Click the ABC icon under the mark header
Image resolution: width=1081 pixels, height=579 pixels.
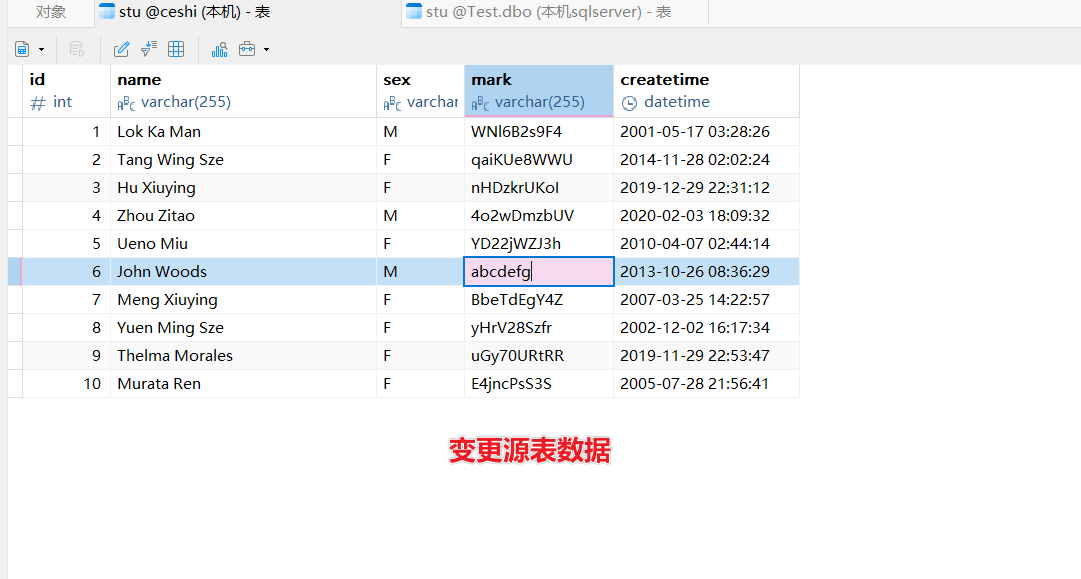[x=477, y=102]
